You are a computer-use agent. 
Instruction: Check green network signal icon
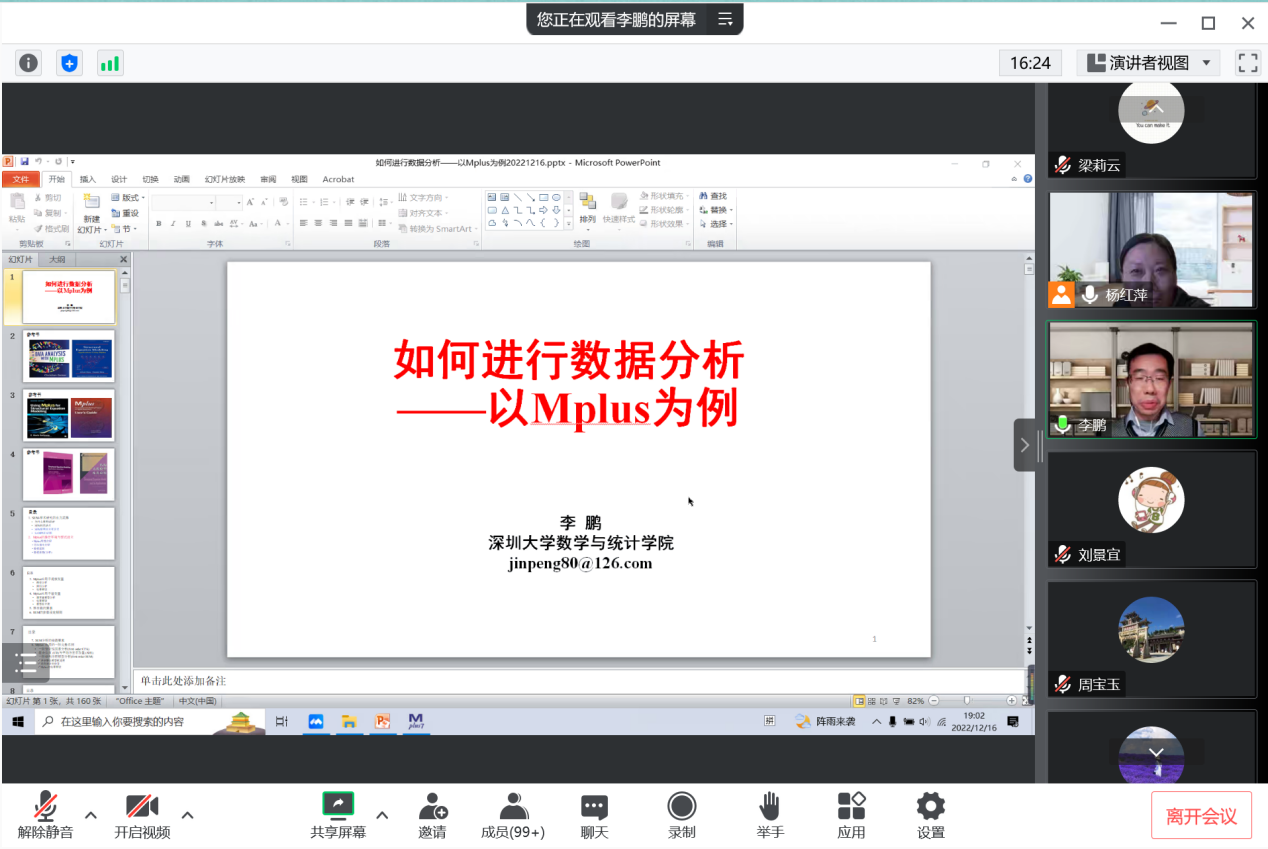coord(109,63)
